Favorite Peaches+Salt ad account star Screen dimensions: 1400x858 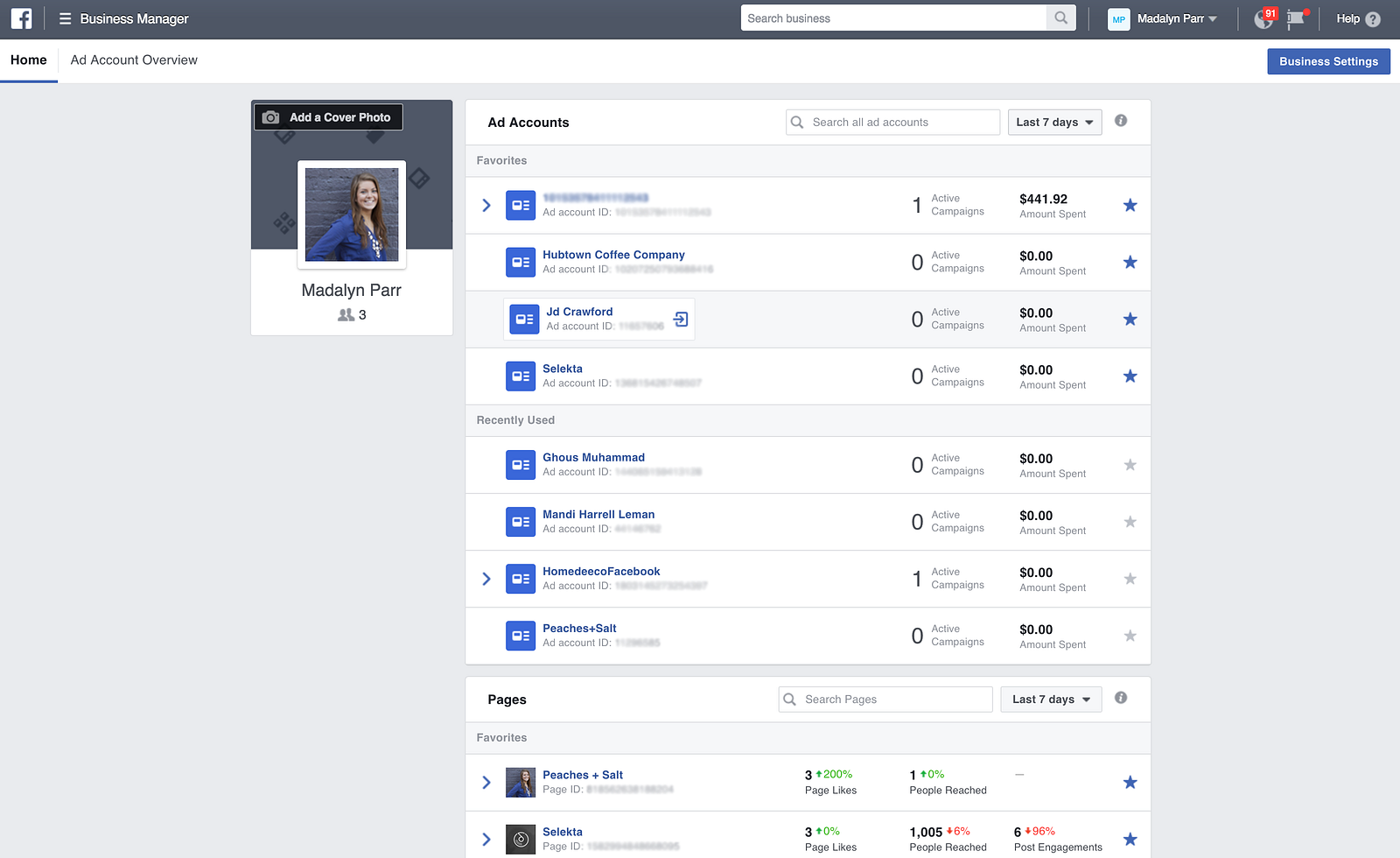[x=1130, y=636]
